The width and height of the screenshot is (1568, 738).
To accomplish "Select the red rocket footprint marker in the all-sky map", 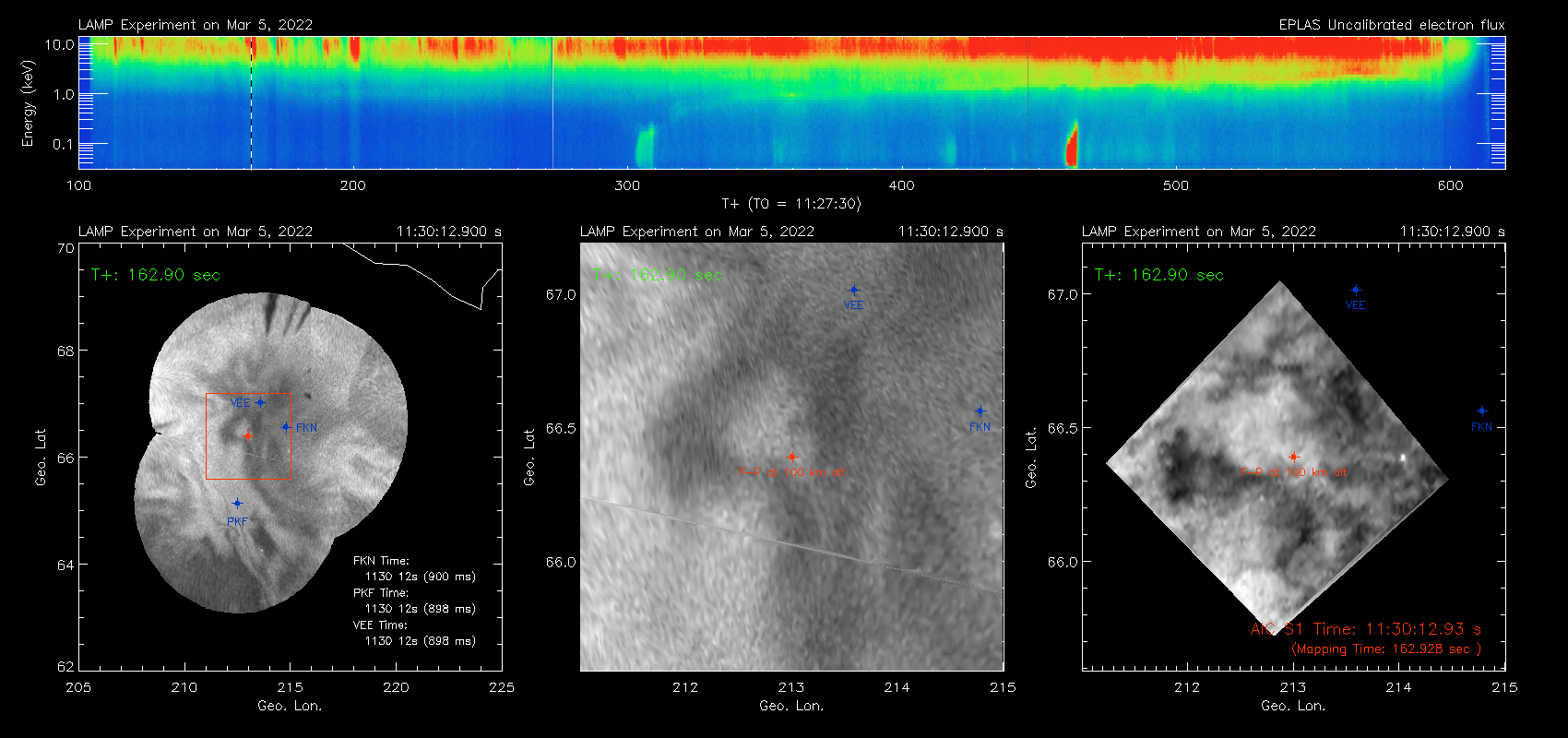I will tap(247, 435).
